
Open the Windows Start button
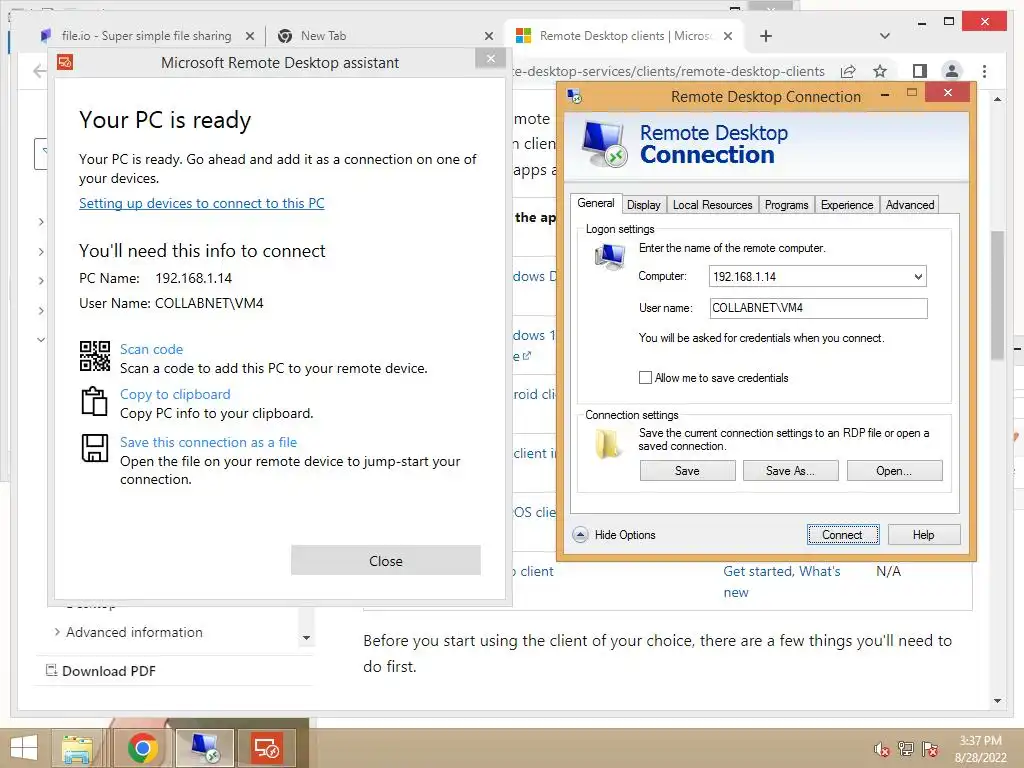click(x=24, y=748)
